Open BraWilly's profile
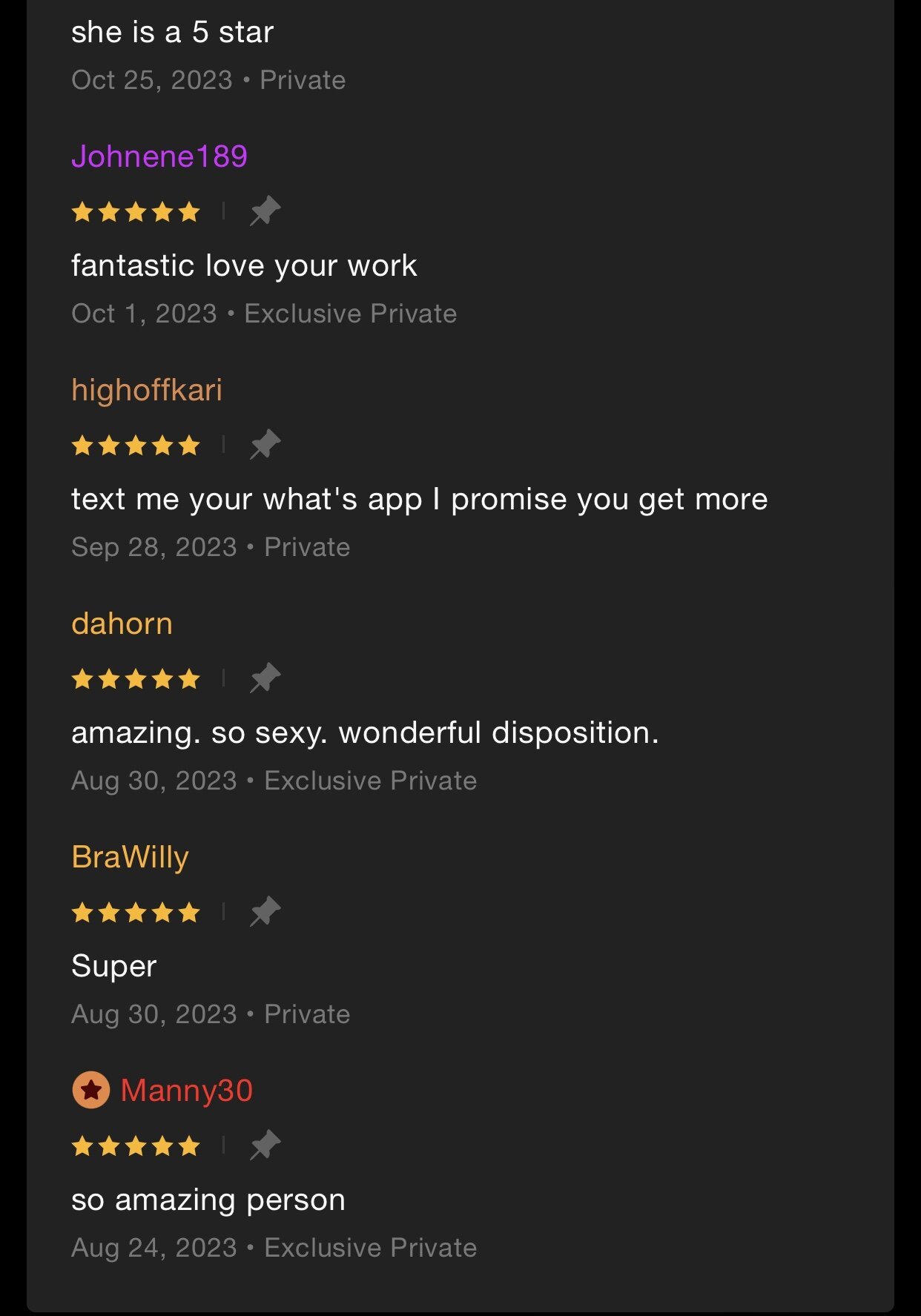921x1316 pixels. point(130,858)
